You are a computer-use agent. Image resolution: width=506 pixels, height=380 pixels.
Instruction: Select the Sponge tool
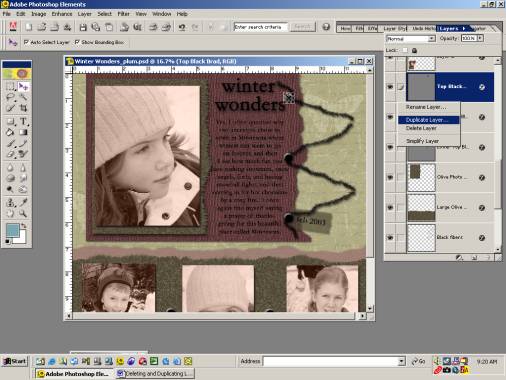click(10, 178)
